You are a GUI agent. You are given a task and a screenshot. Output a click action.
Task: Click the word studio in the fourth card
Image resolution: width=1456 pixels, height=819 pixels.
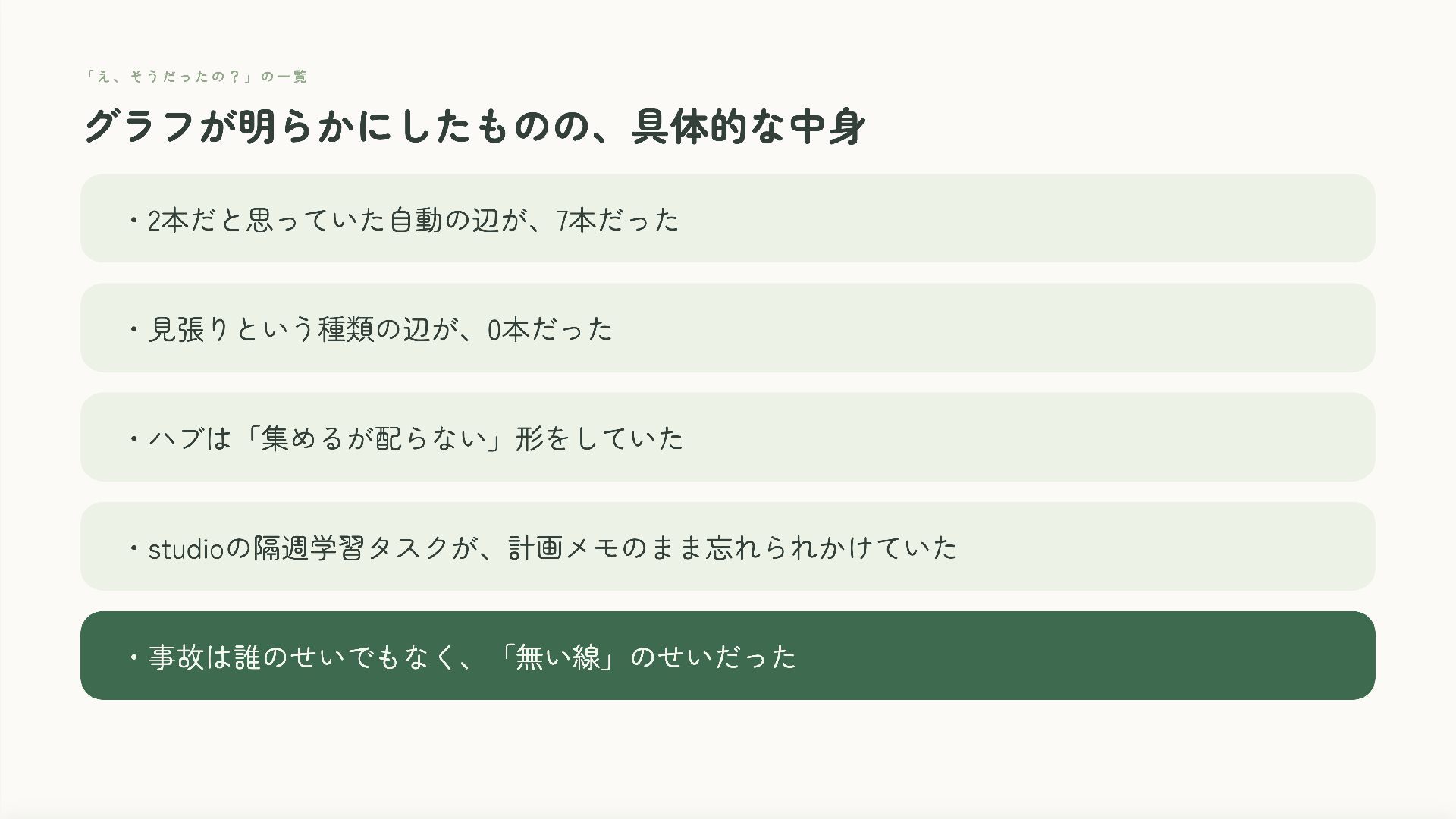click(187, 548)
